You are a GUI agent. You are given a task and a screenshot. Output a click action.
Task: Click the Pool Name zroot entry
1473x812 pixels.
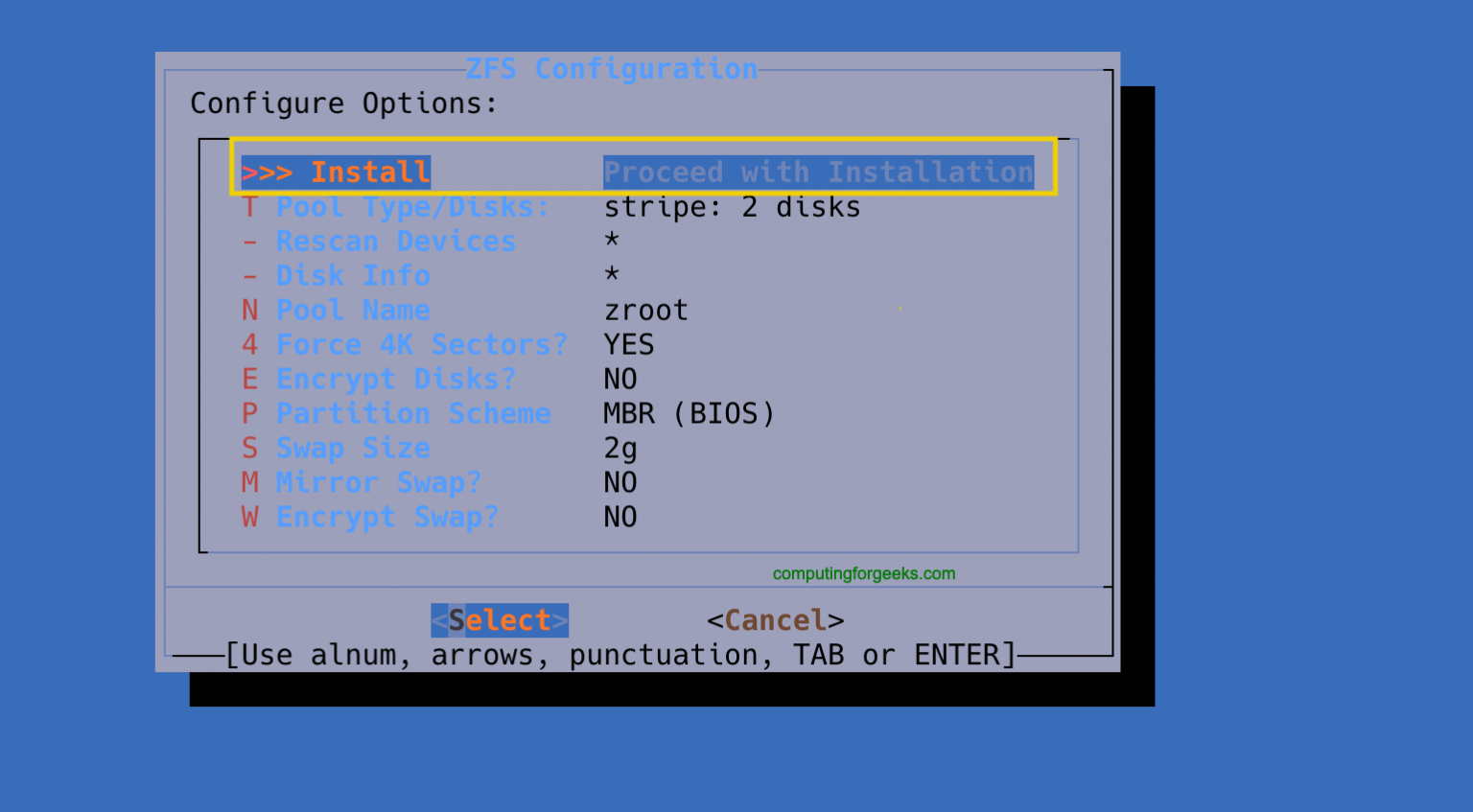[353, 310]
